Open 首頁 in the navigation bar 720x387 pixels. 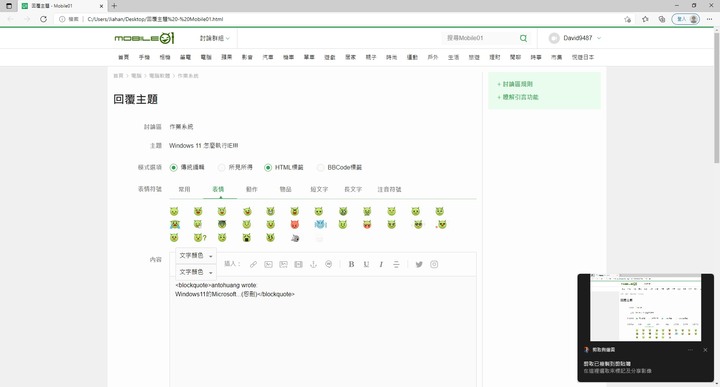(x=124, y=57)
